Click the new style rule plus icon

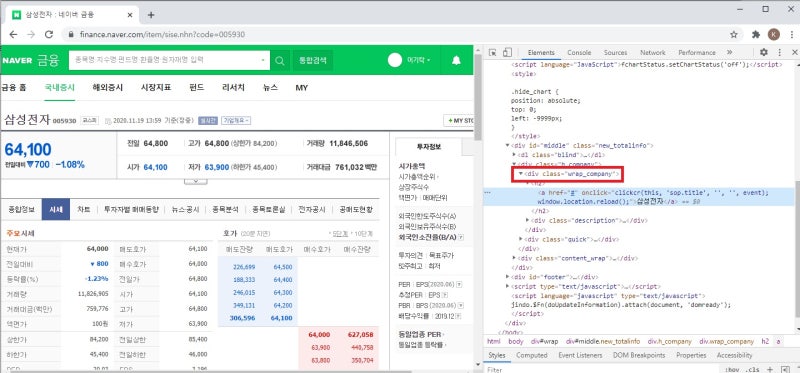(x=770, y=369)
